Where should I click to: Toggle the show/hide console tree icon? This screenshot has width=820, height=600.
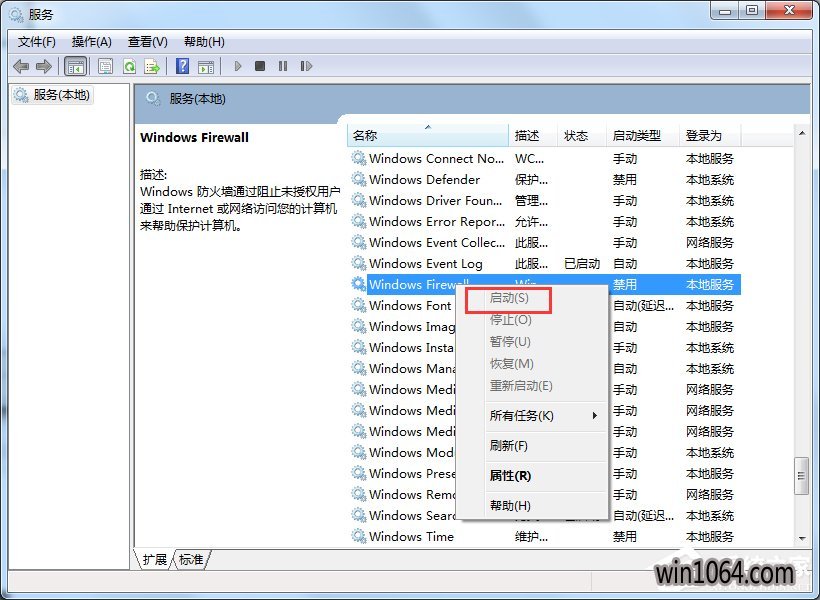[x=75, y=66]
